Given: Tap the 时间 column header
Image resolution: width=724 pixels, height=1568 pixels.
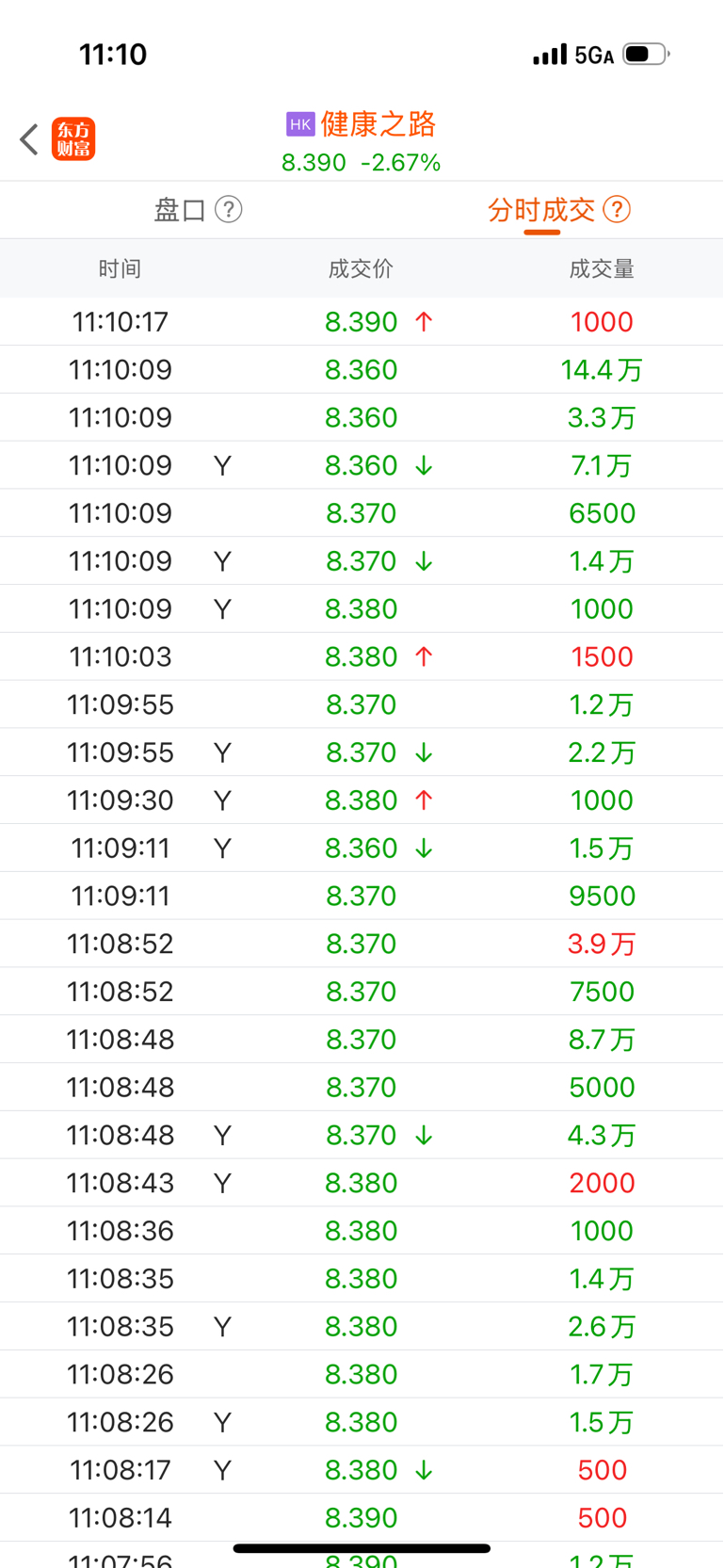Looking at the screenshot, I should click(120, 269).
